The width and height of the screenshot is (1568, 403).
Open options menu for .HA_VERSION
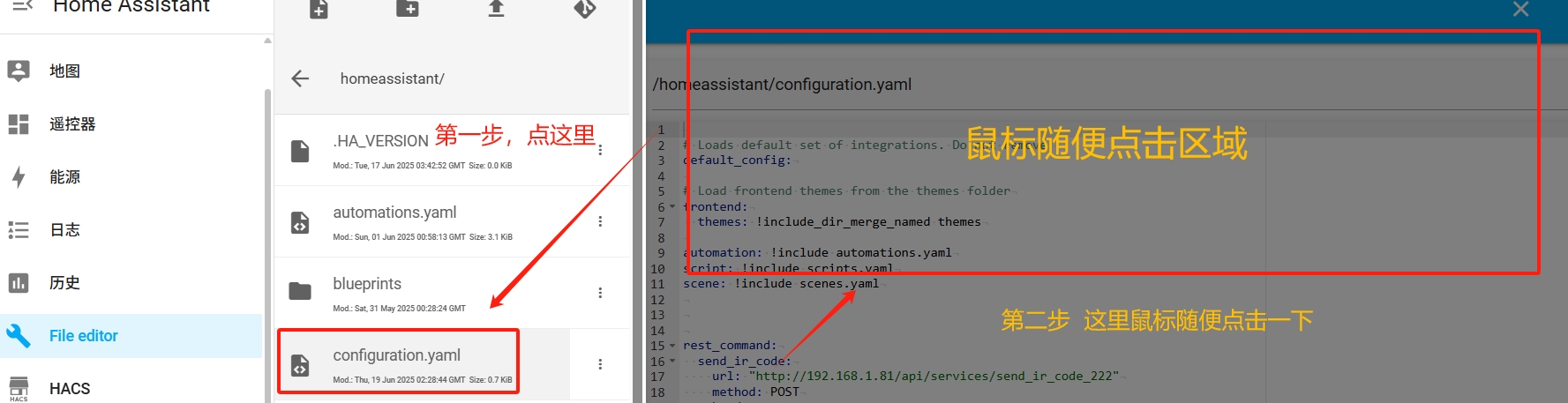(x=600, y=150)
